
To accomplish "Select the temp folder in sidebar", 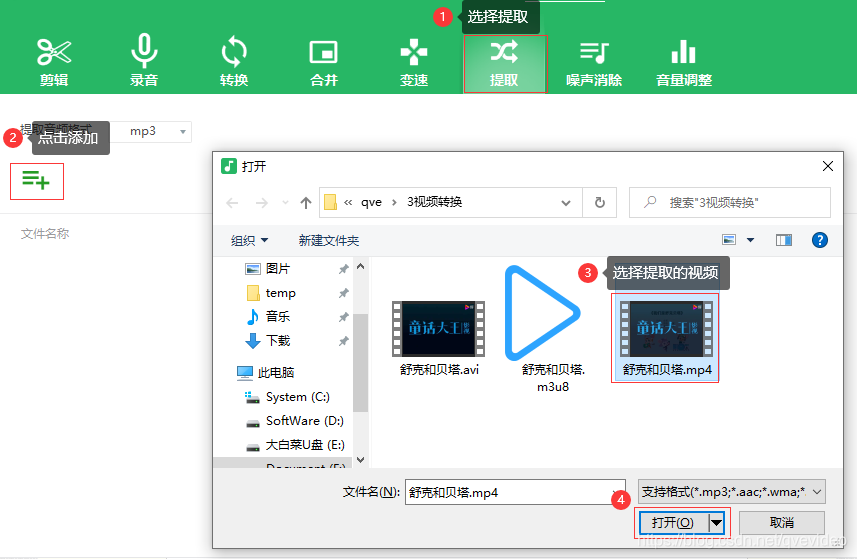I will click(280, 293).
